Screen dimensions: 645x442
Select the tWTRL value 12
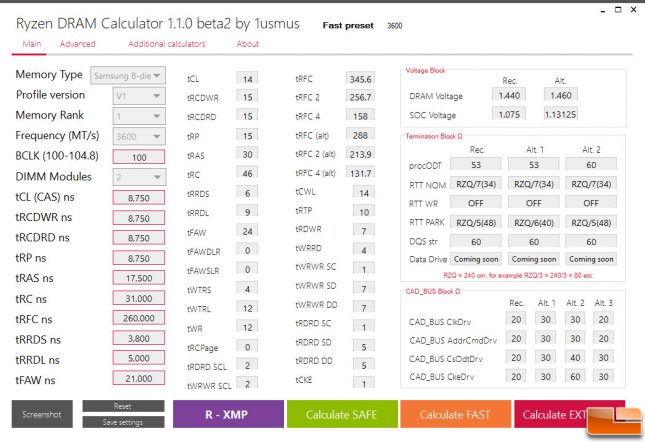pos(247,308)
